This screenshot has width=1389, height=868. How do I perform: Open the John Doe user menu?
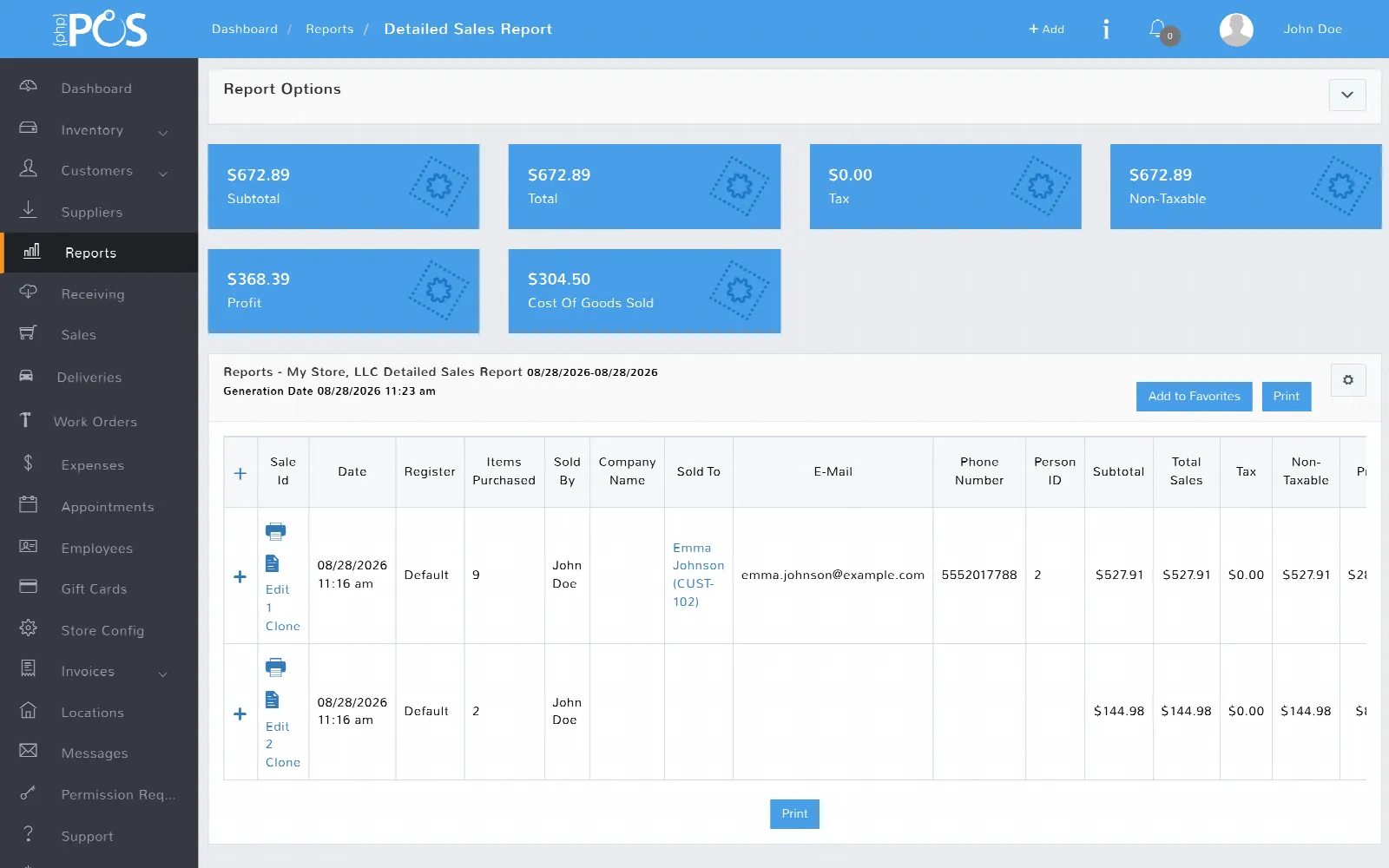click(x=1313, y=30)
